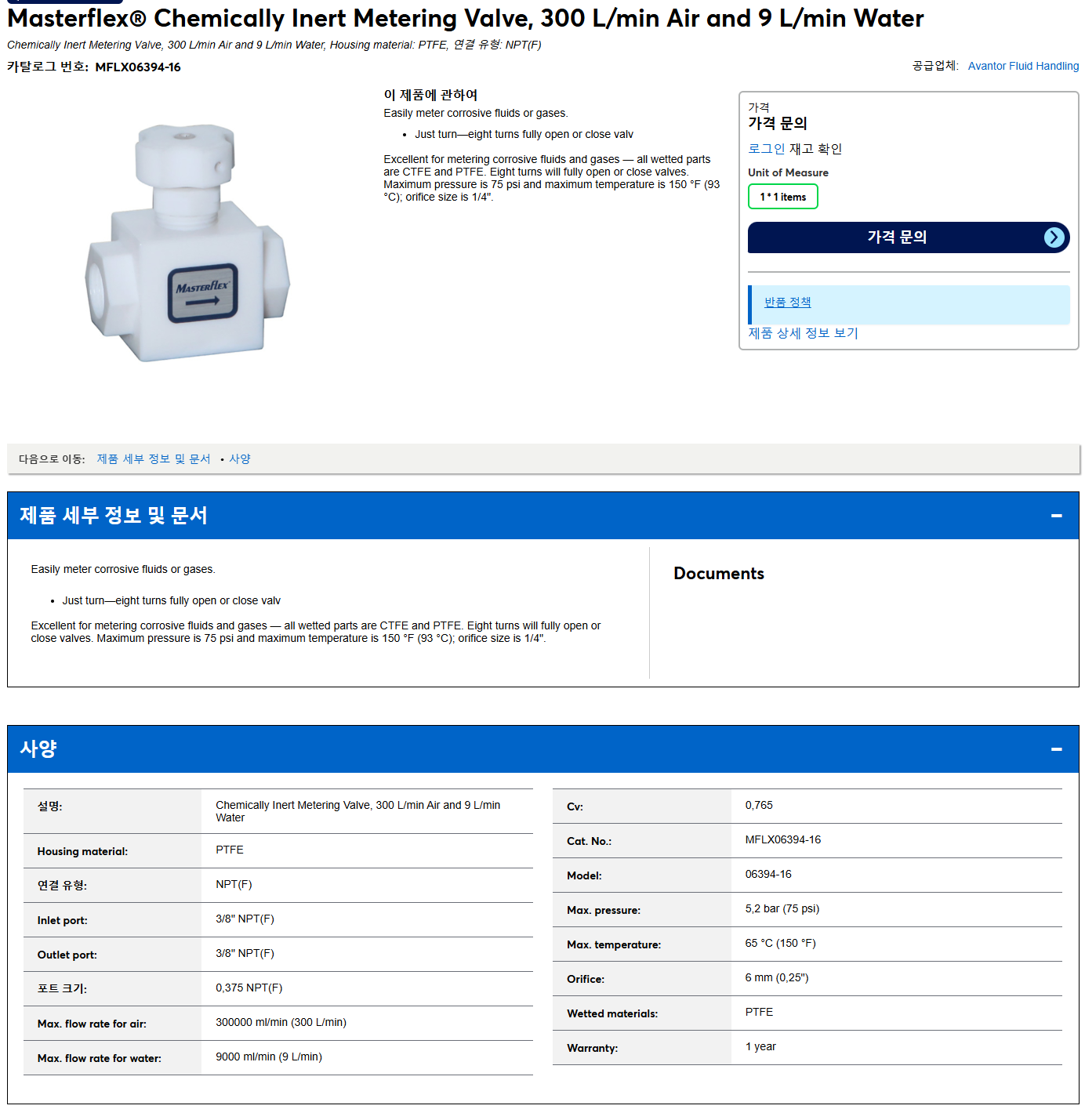Click the Warranty value 1 year

point(760,1046)
